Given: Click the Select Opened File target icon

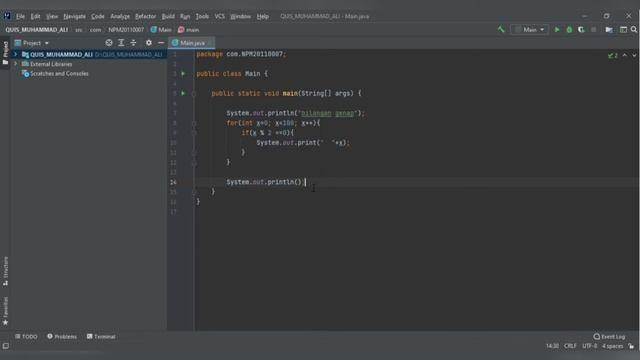Looking at the screenshot, I should [109, 42].
